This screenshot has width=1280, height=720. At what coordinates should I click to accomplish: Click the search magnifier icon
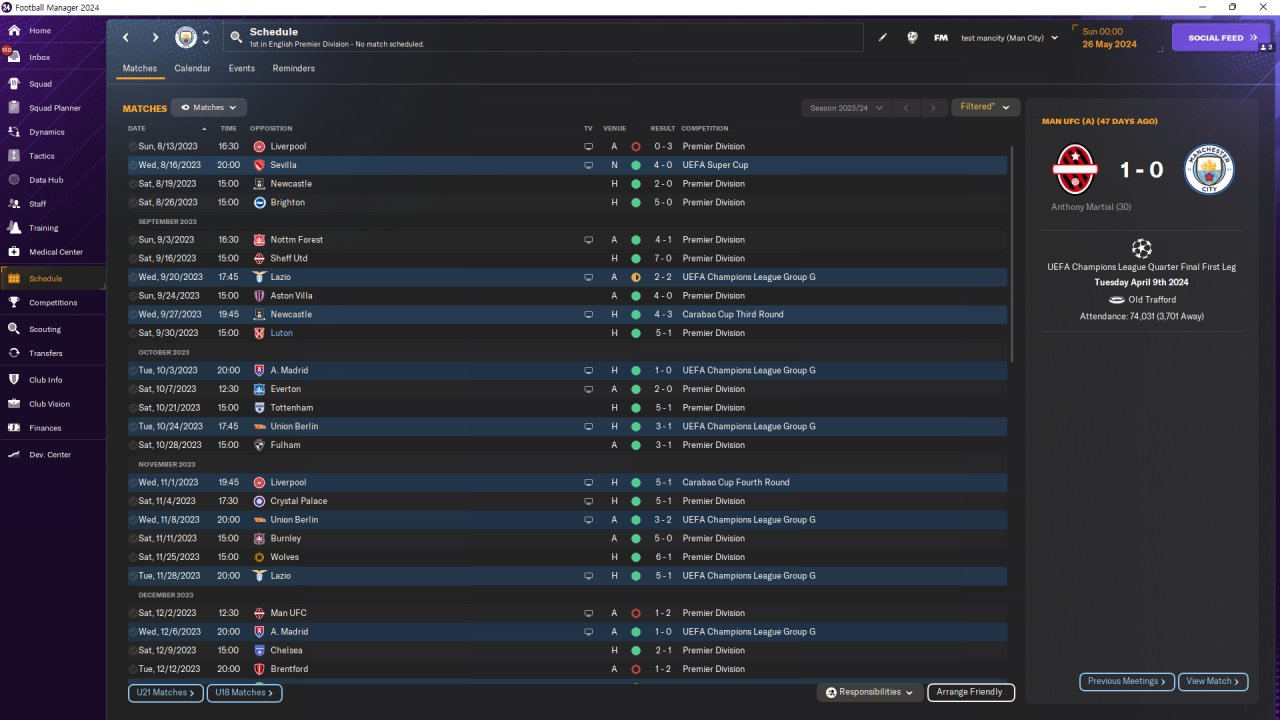coord(236,37)
